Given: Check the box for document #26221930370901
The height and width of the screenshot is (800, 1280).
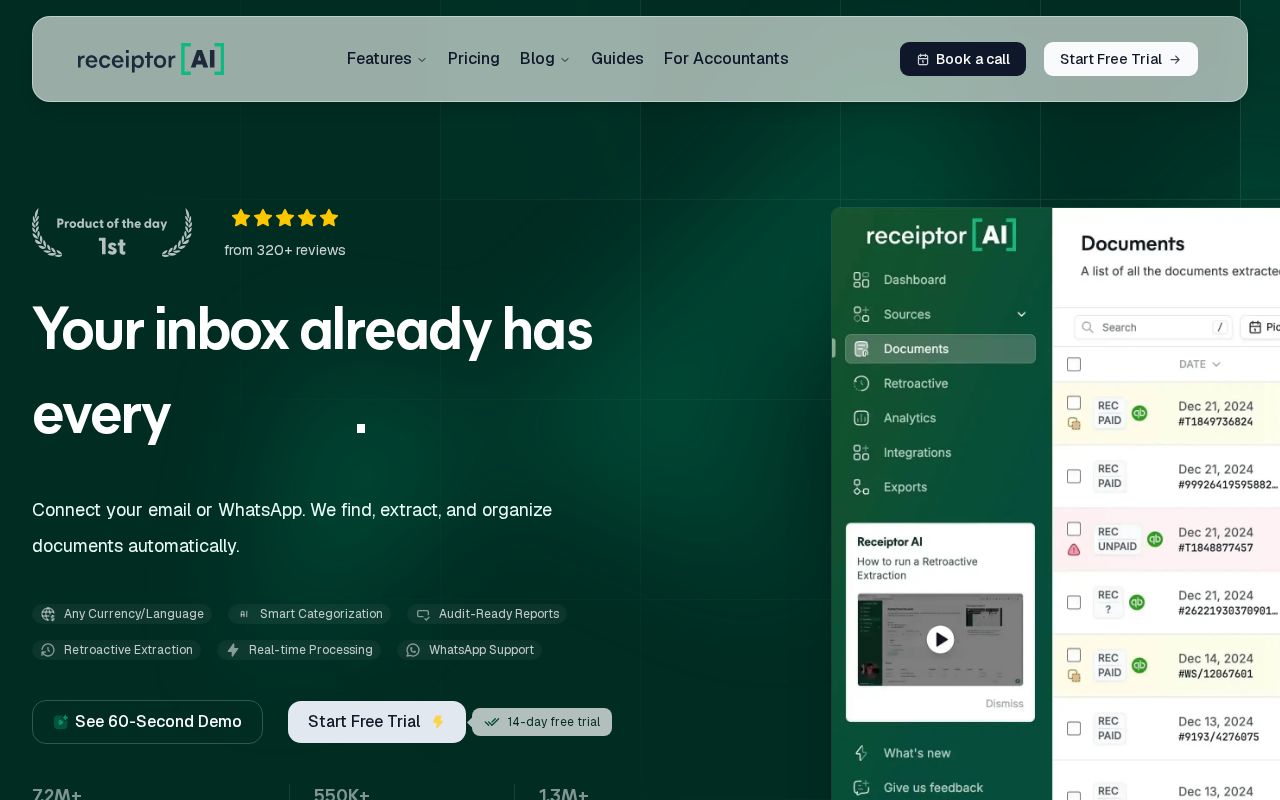Looking at the screenshot, I should point(1074,602).
